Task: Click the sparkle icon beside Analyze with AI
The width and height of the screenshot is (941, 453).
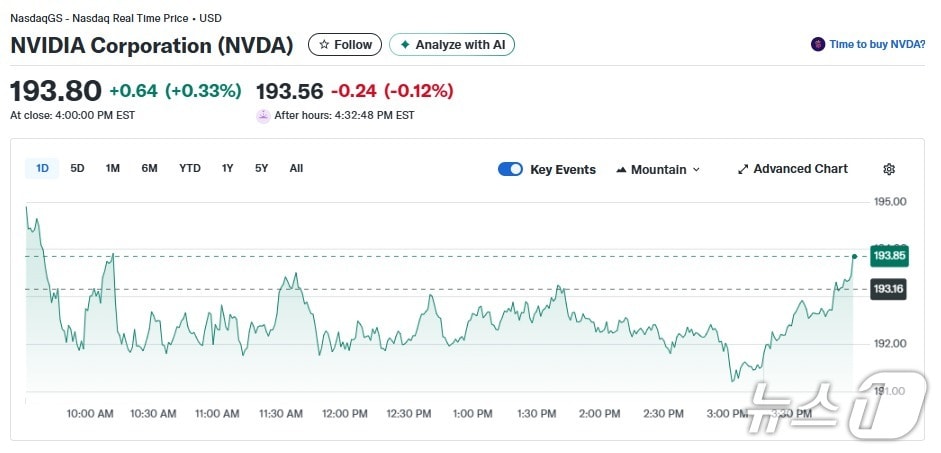Action: (404, 45)
